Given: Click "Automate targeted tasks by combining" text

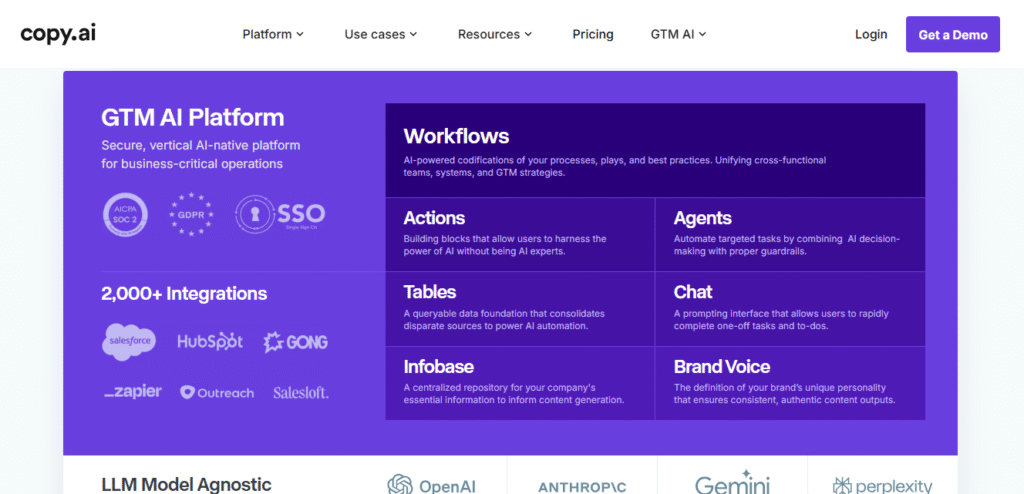Looking at the screenshot, I should coord(758,239).
